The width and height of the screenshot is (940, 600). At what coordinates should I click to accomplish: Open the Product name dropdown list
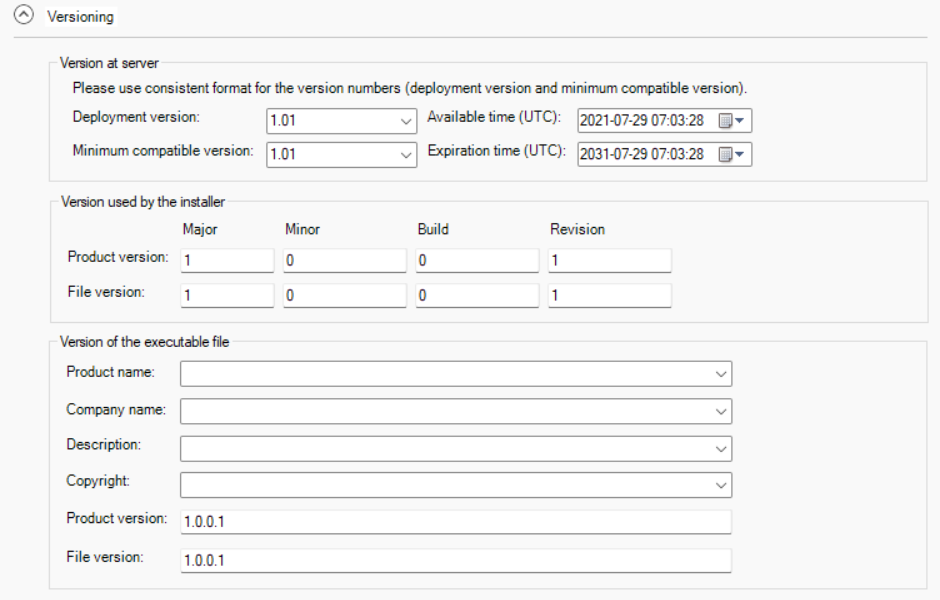tap(722, 374)
